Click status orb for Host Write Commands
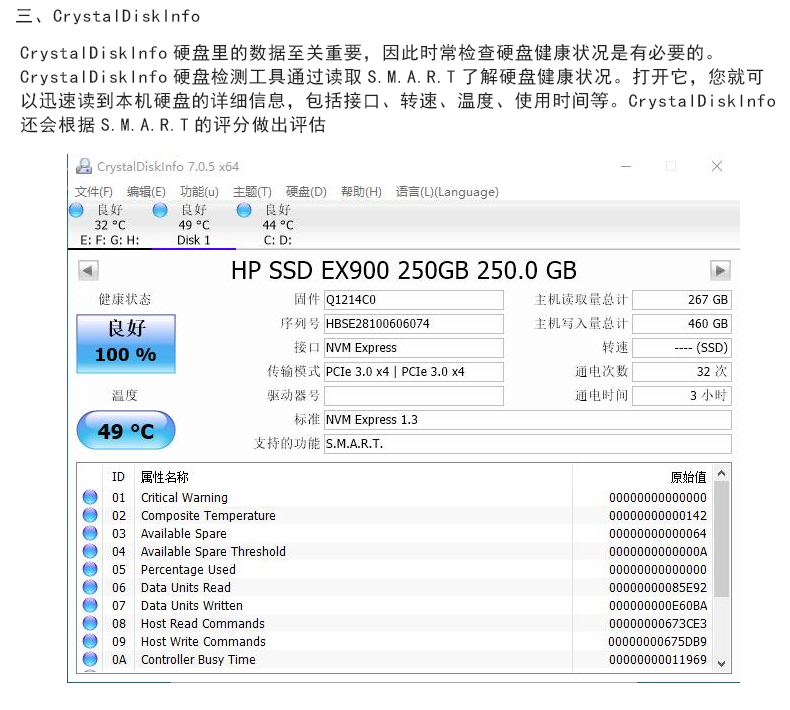Screen dimensions: 790x710 90,641
